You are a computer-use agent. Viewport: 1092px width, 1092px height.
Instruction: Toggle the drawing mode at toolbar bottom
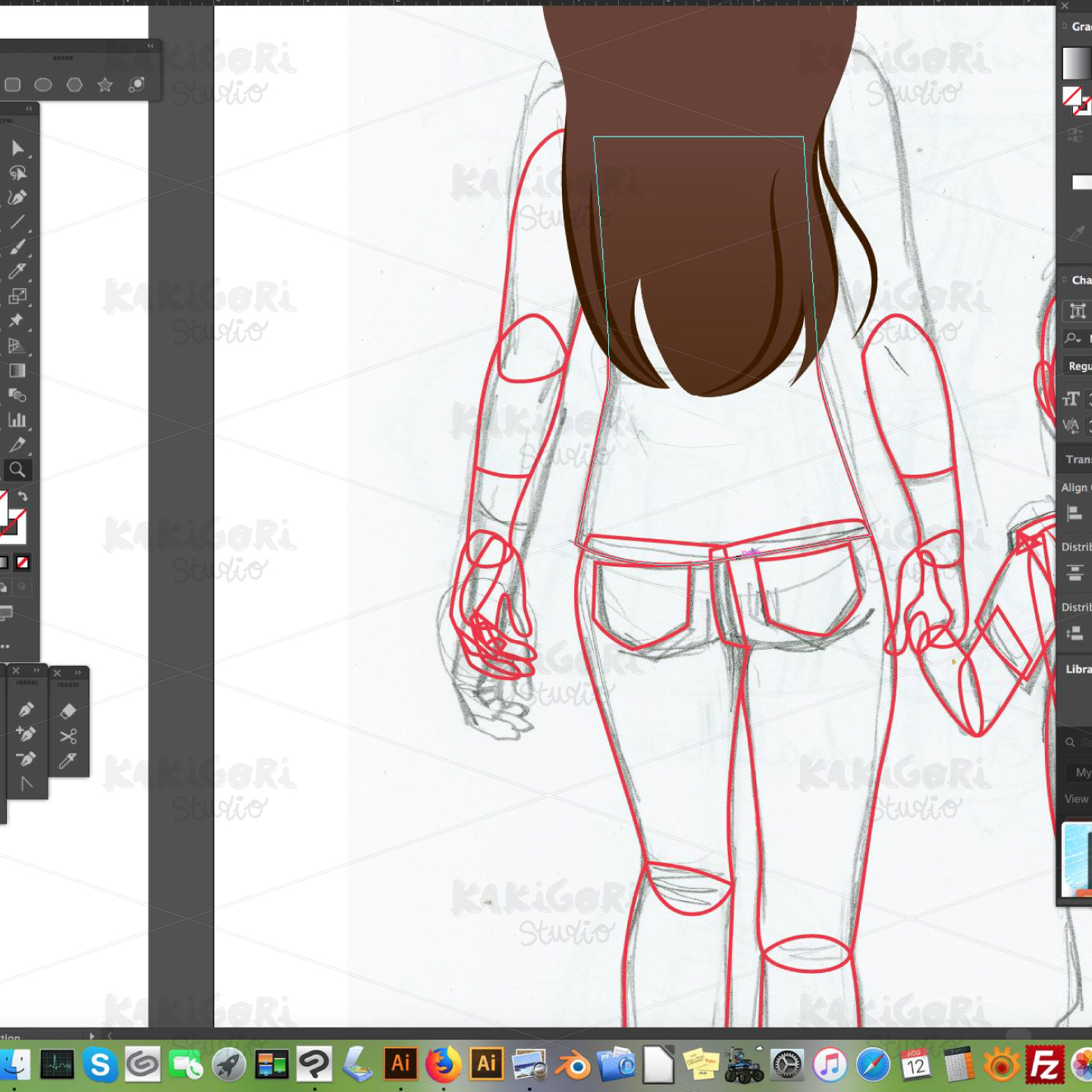coord(8,613)
